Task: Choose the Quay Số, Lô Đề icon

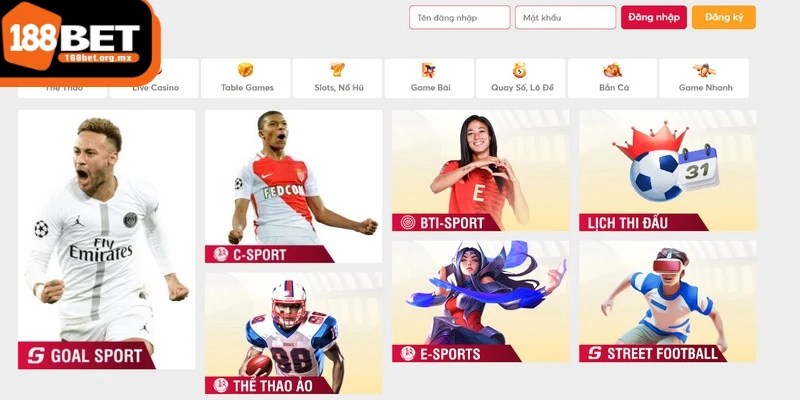Action: [x=519, y=70]
